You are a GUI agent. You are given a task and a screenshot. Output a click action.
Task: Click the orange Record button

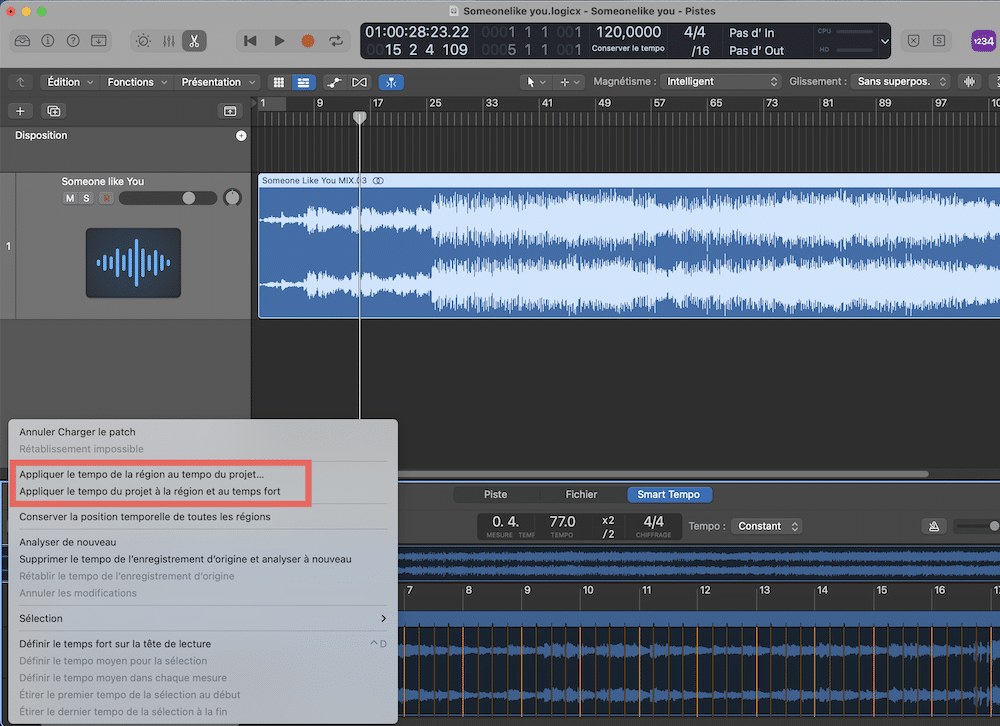[307, 41]
